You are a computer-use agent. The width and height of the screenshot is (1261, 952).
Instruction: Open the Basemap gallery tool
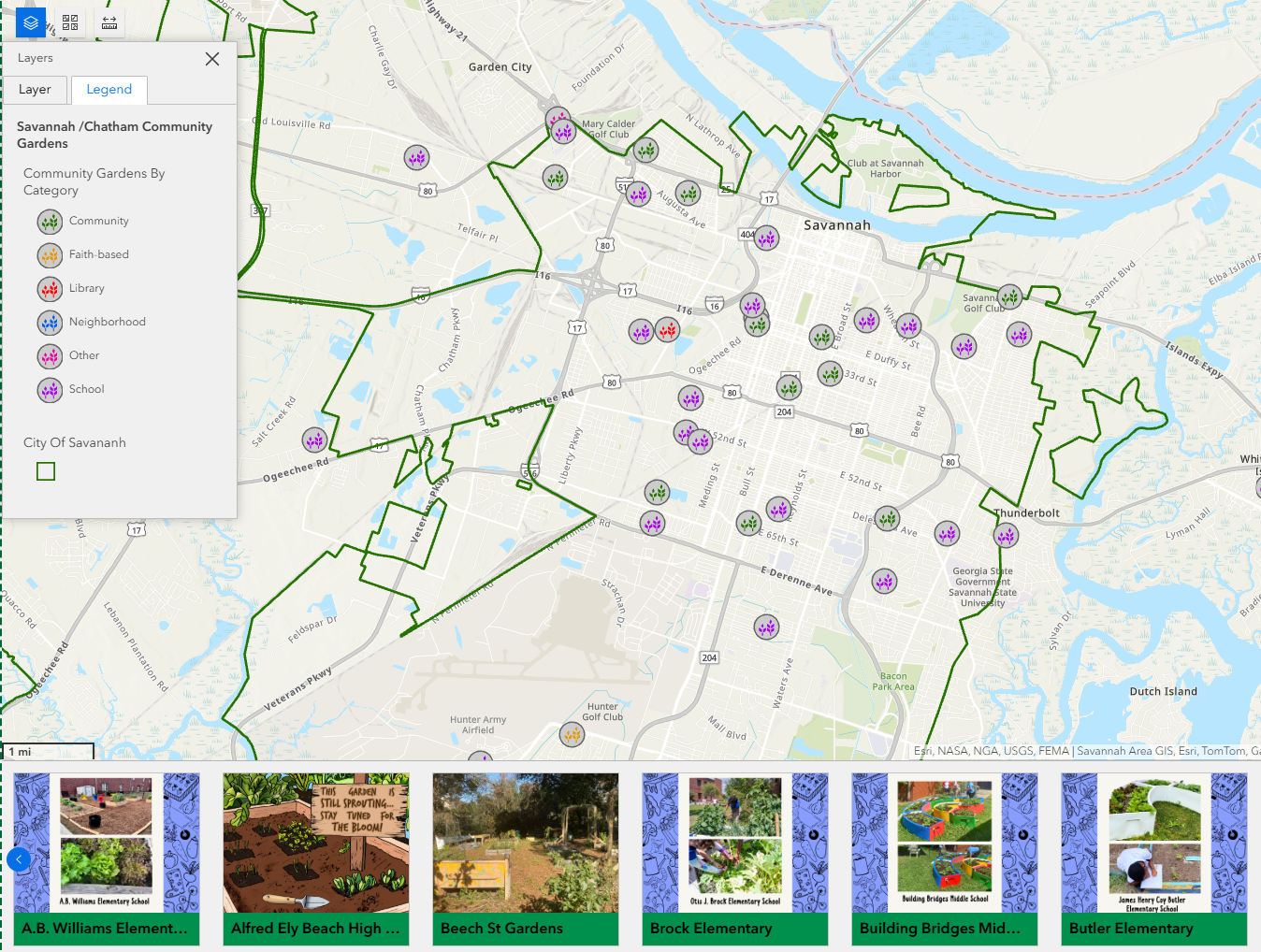(69, 22)
